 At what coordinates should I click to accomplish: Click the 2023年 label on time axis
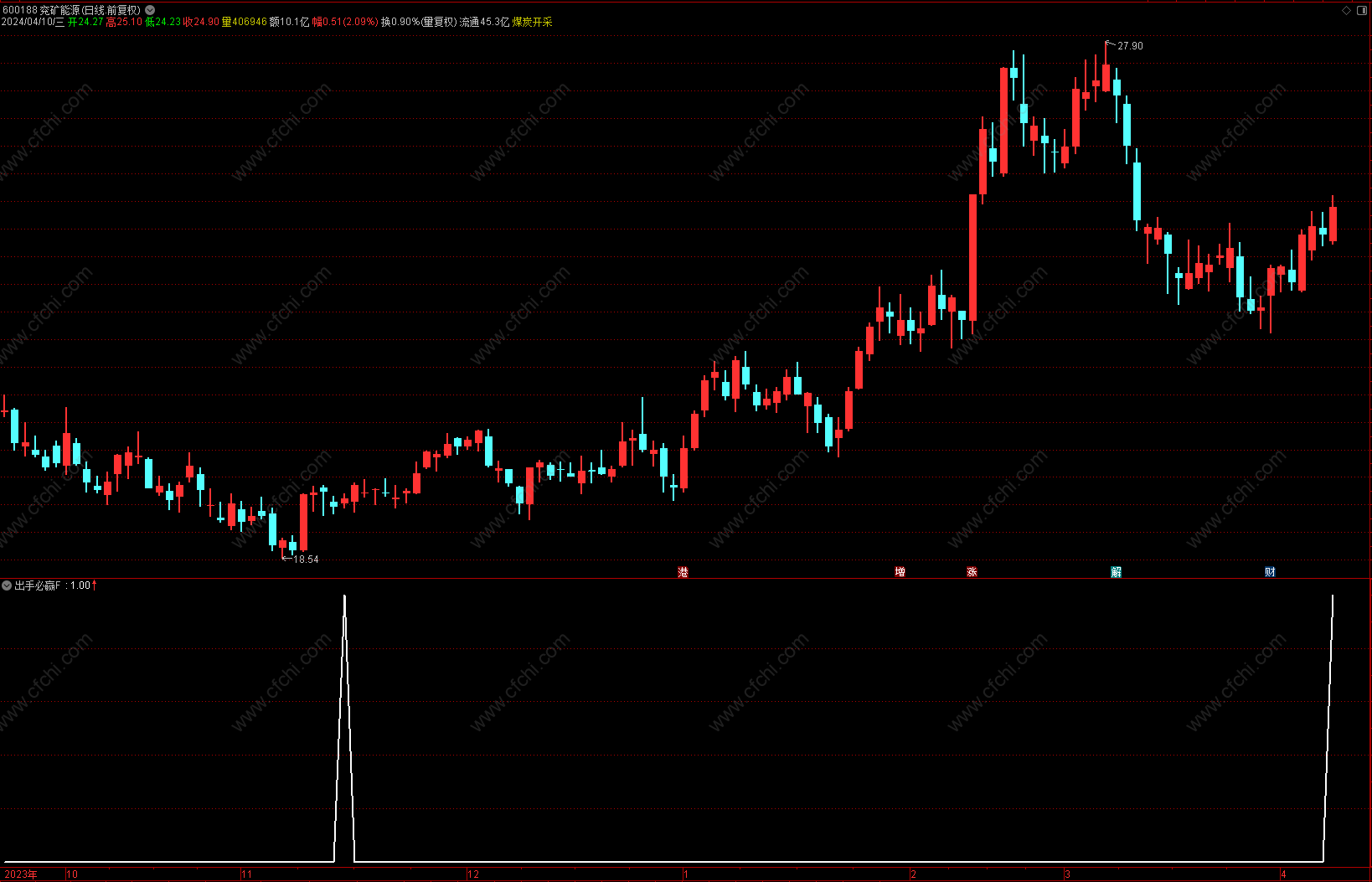pos(21,874)
